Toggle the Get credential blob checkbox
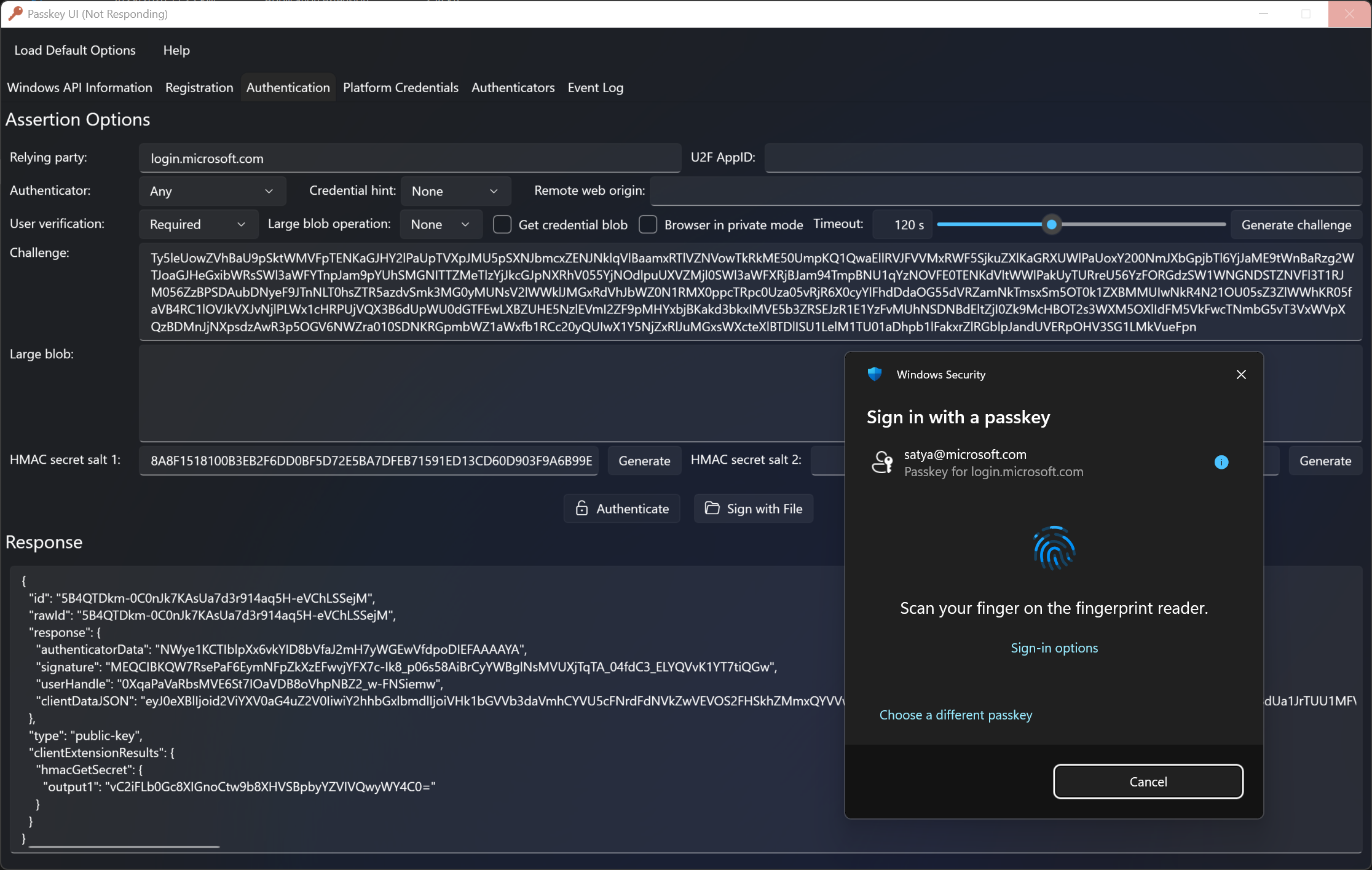This screenshot has width=1372, height=870. (x=502, y=225)
